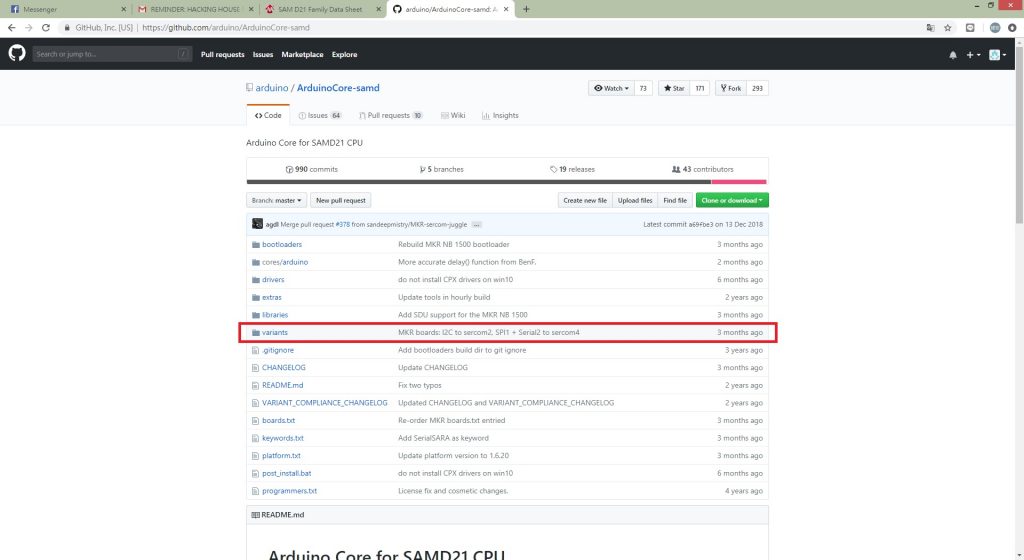Fork the repository
The width and height of the screenshot is (1024, 560).
731,88
